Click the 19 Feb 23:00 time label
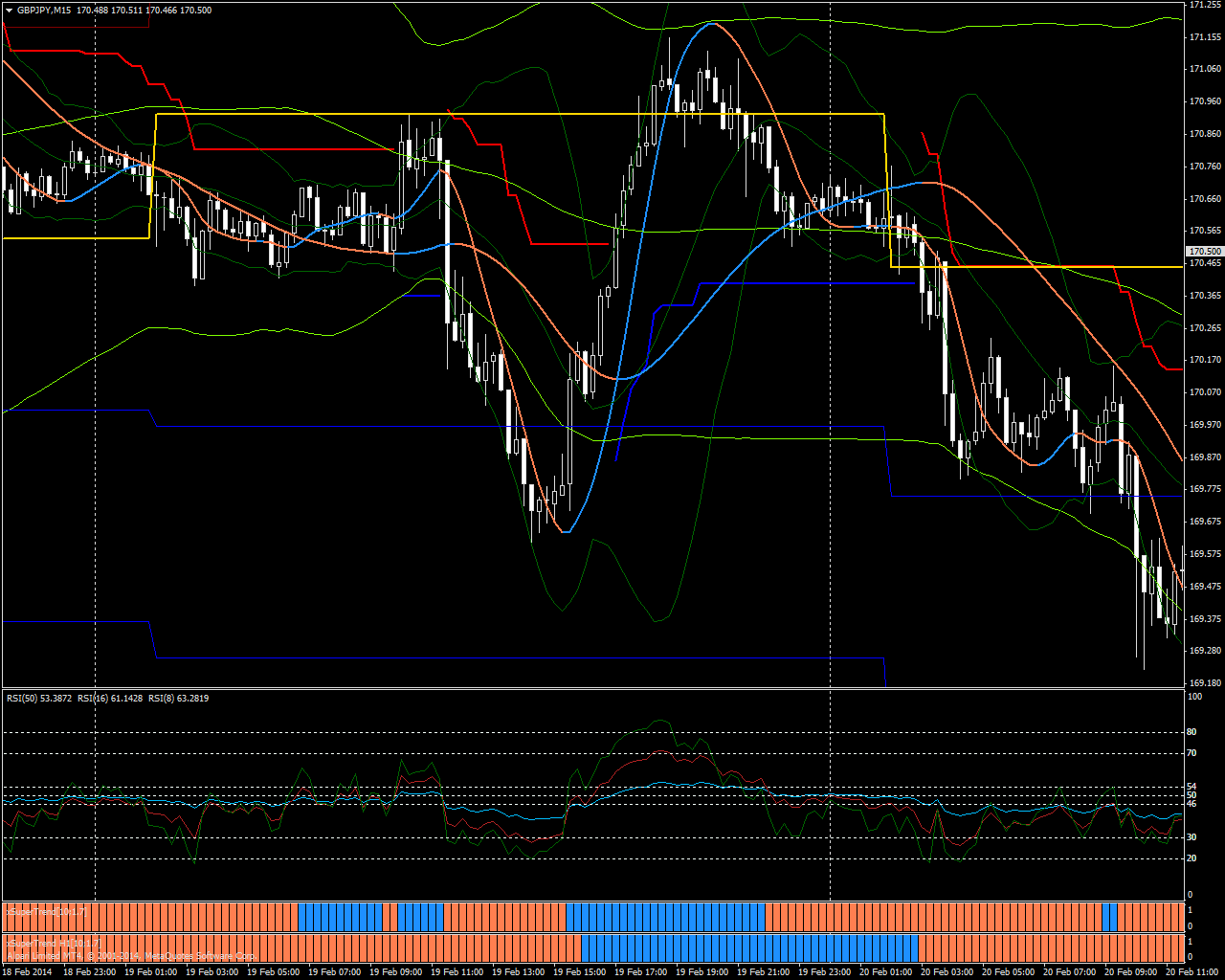This screenshot has width=1225, height=980. (825, 972)
